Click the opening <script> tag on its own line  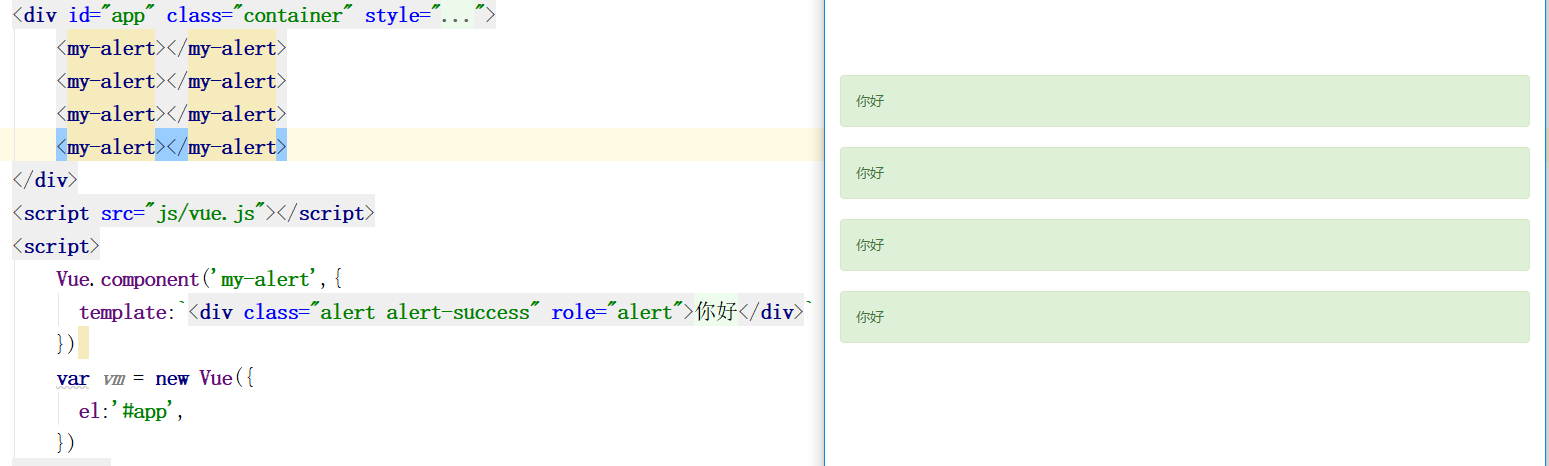[56, 246]
